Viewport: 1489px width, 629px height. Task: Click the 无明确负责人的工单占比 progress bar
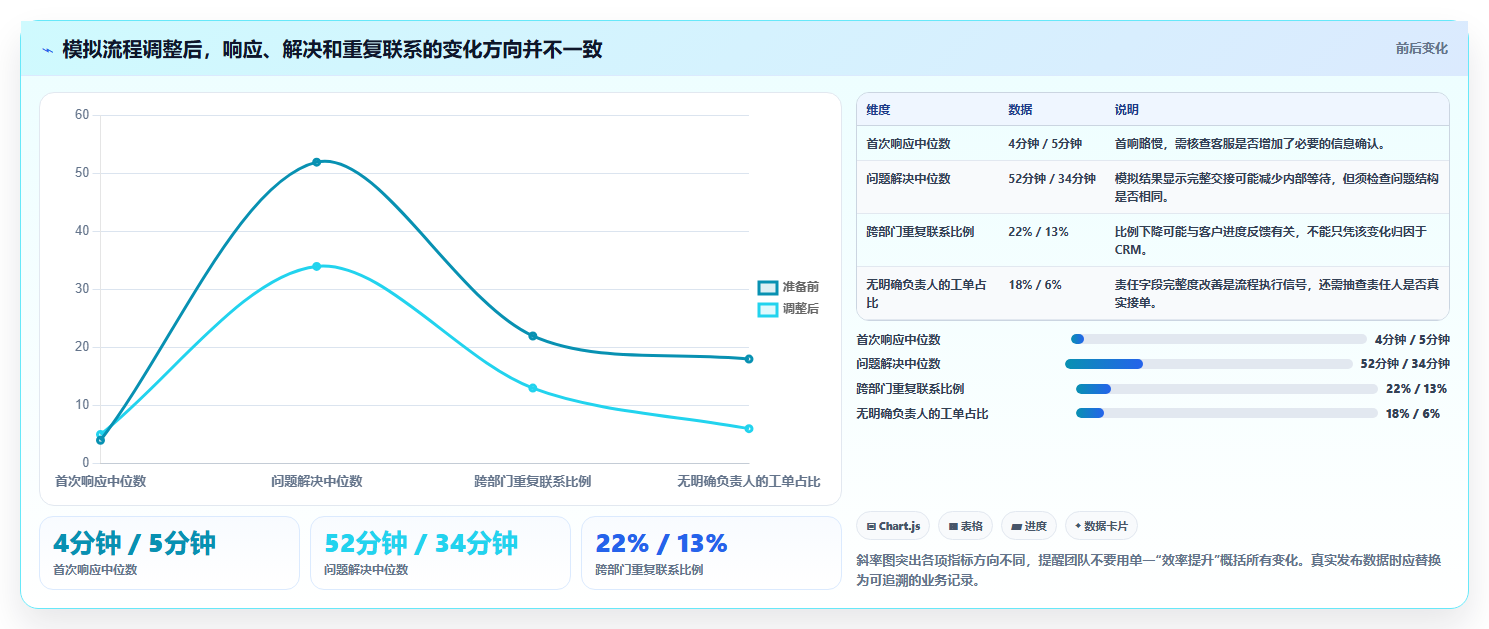[1226, 413]
